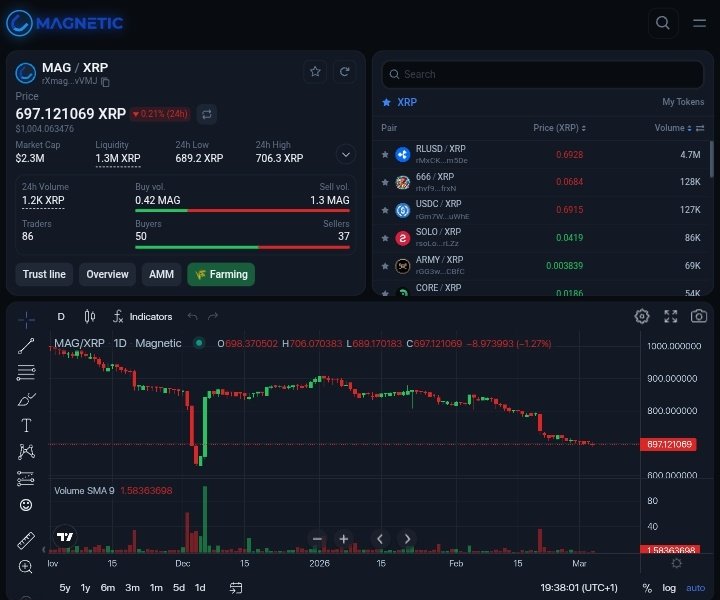Open the 666 / XRP pair
The height and width of the screenshot is (600, 720).
click(x=542, y=182)
